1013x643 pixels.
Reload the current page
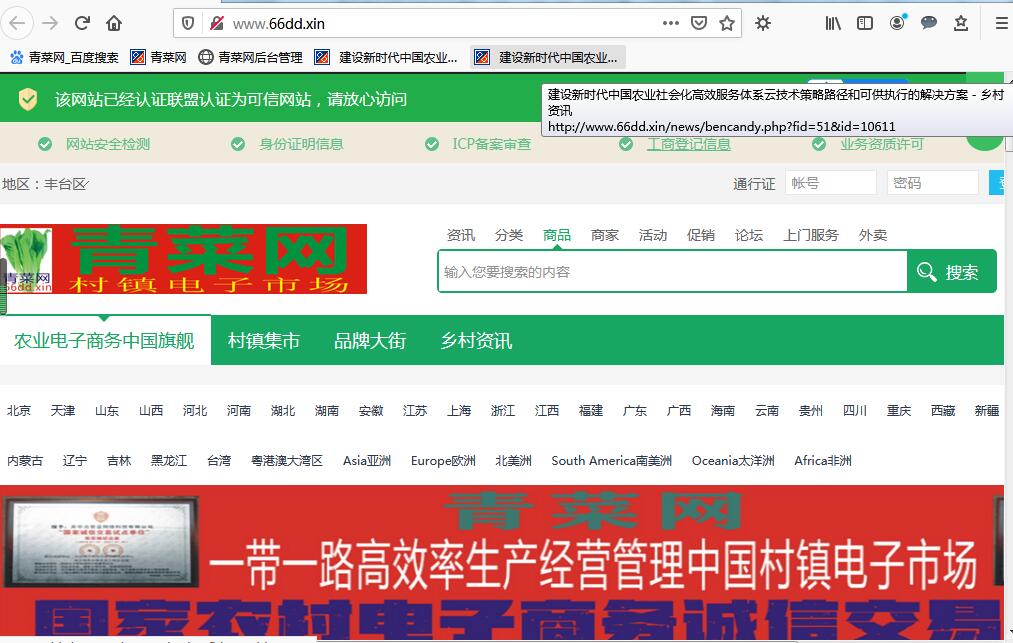click(82, 23)
